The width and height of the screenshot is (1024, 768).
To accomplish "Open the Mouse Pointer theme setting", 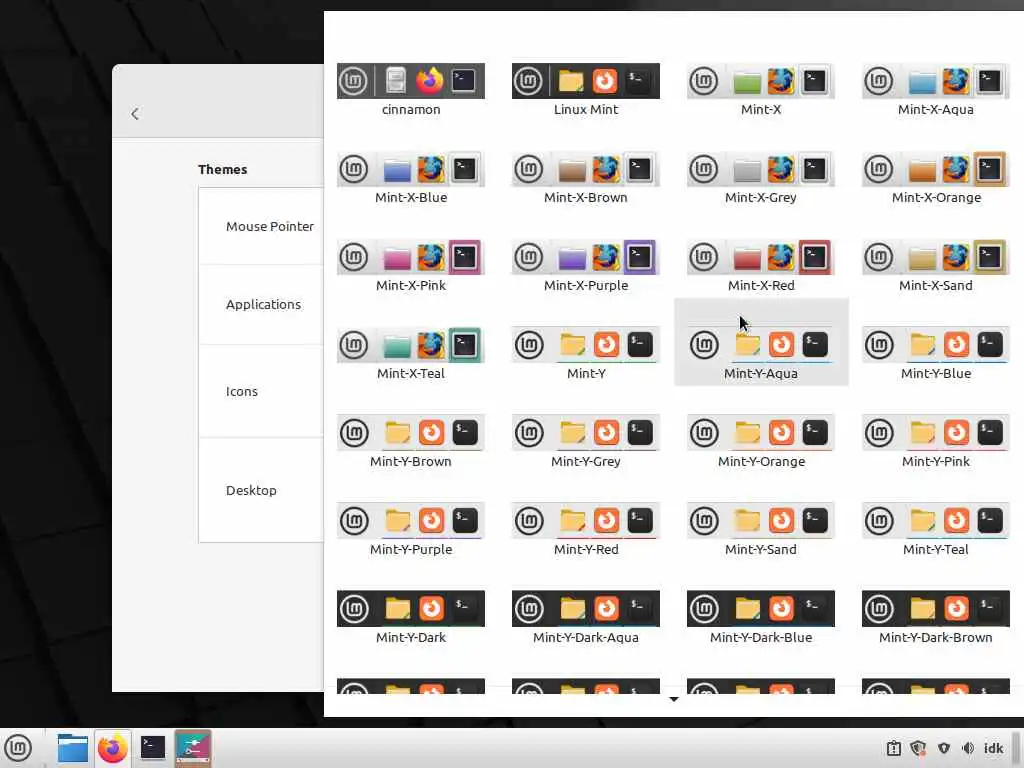I will pyautogui.click(x=261, y=226).
